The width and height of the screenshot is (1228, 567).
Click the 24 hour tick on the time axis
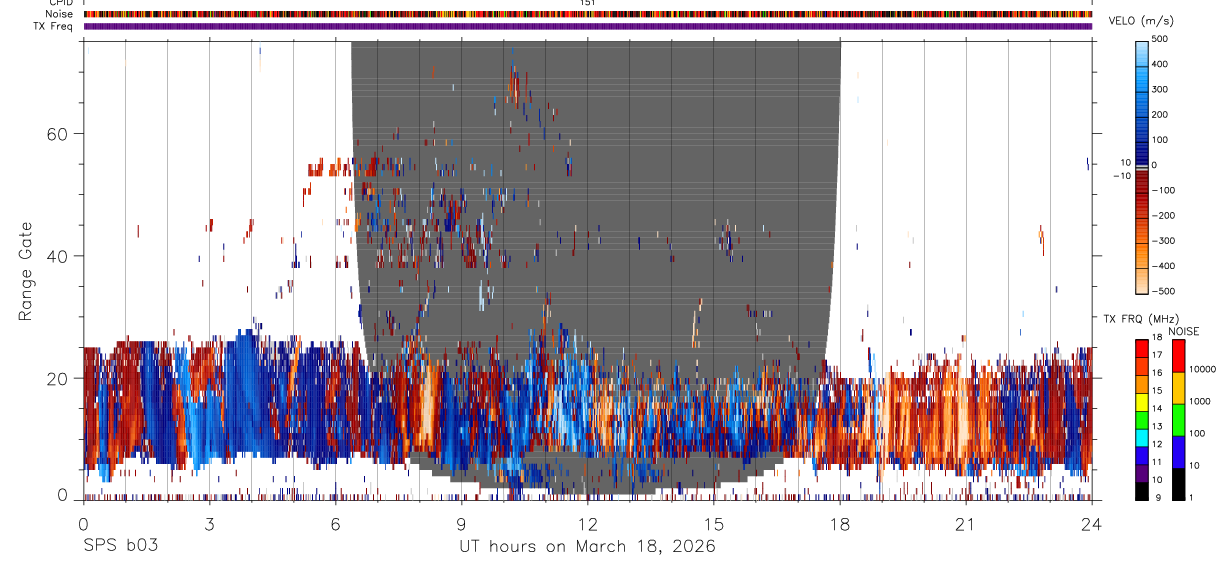tap(1091, 523)
